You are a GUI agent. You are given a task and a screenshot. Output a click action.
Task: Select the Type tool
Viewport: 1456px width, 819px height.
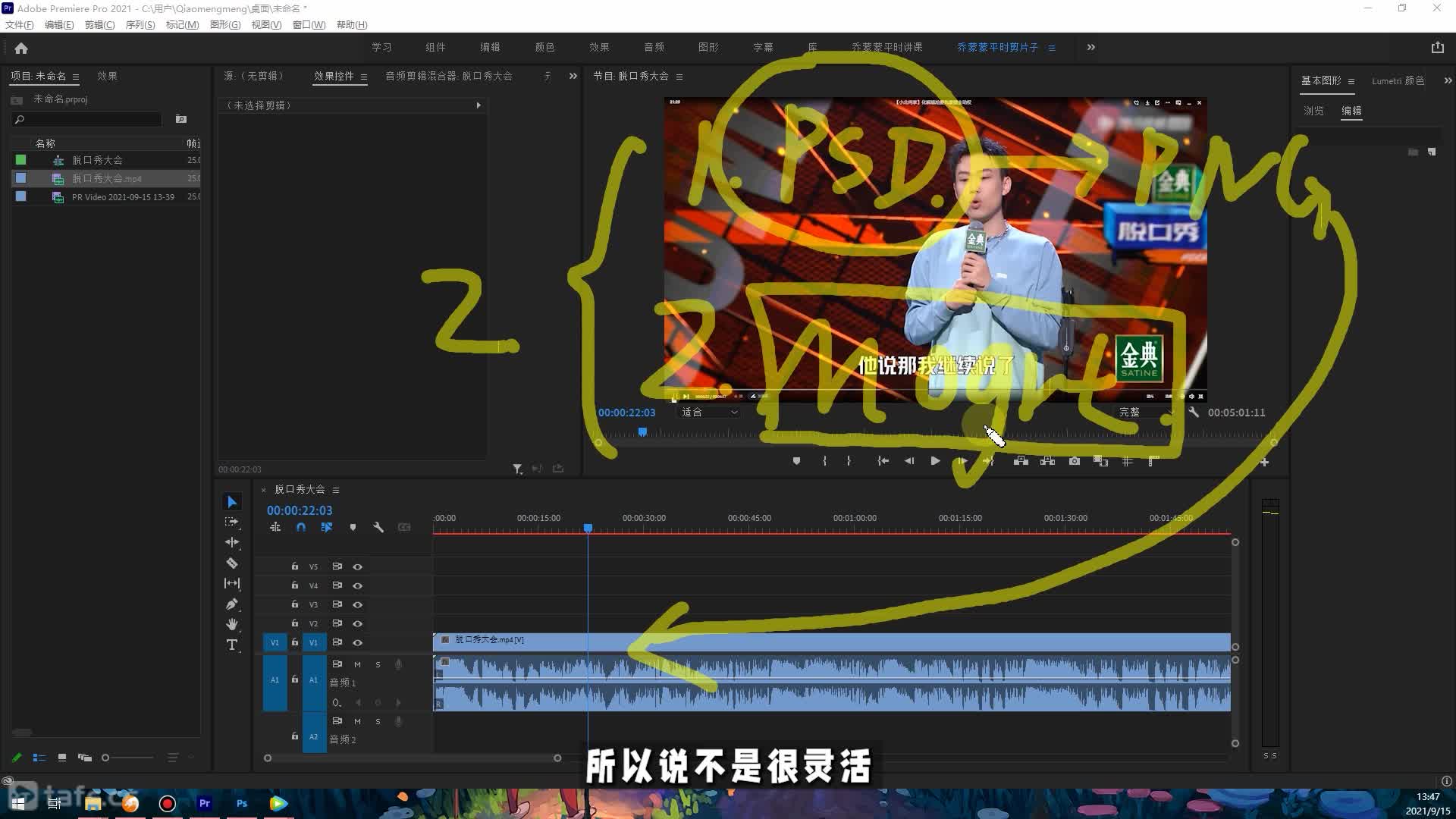point(232,645)
